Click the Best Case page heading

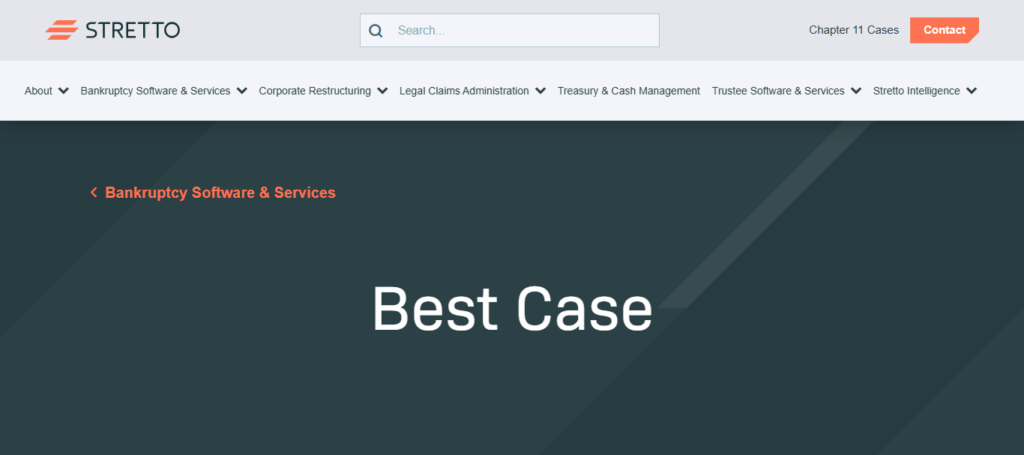point(512,309)
